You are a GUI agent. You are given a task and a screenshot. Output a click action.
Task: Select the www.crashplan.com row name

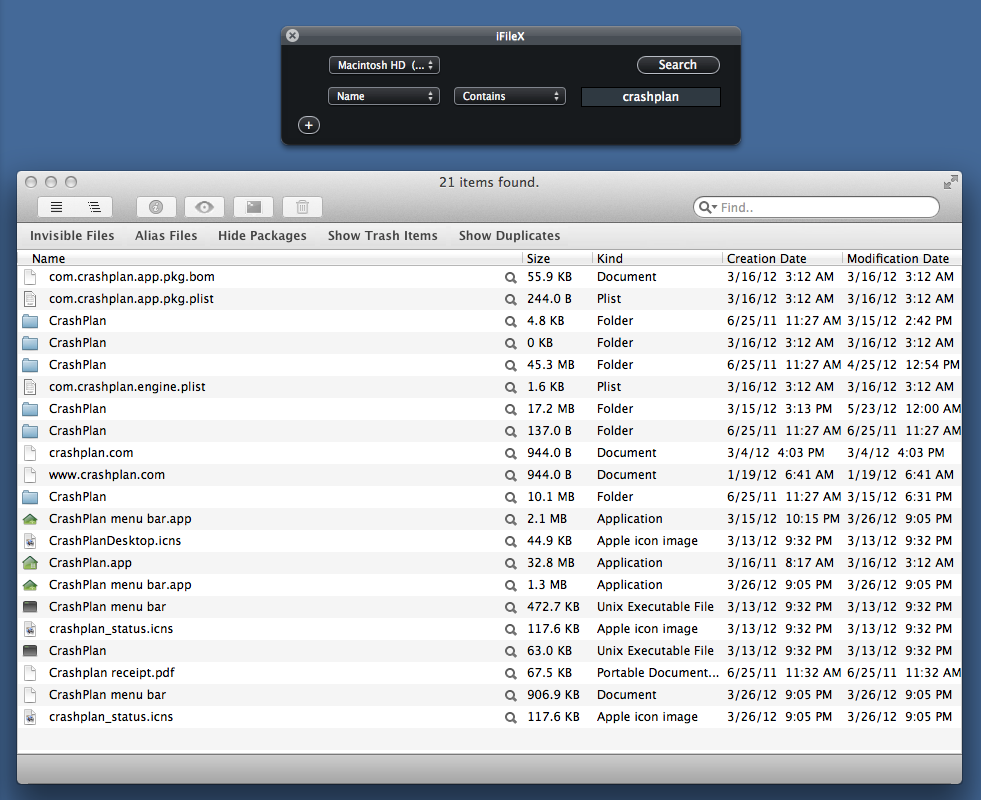point(107,475)
